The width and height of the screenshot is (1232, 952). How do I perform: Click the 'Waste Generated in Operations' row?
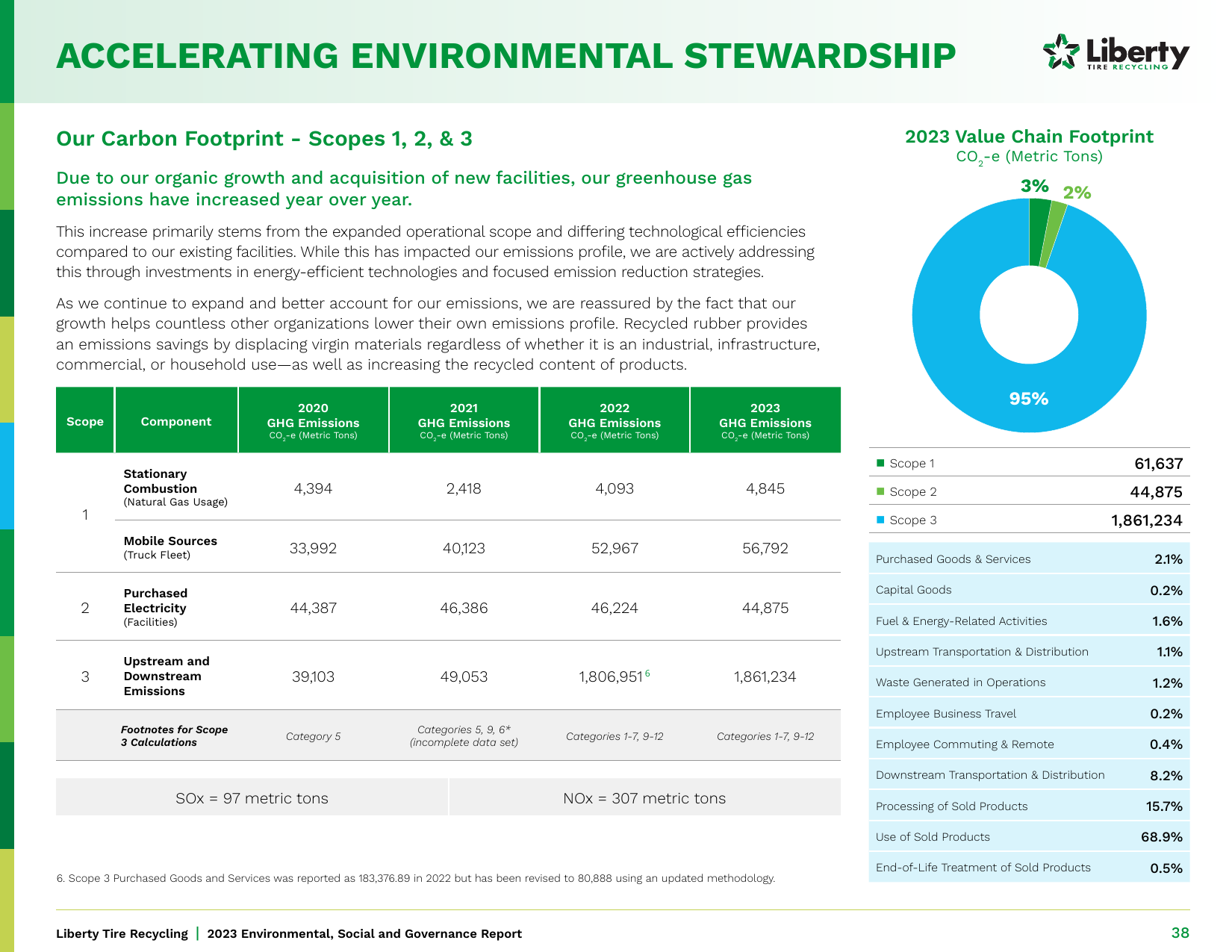pyautogui.click(x=1029, y=682)
